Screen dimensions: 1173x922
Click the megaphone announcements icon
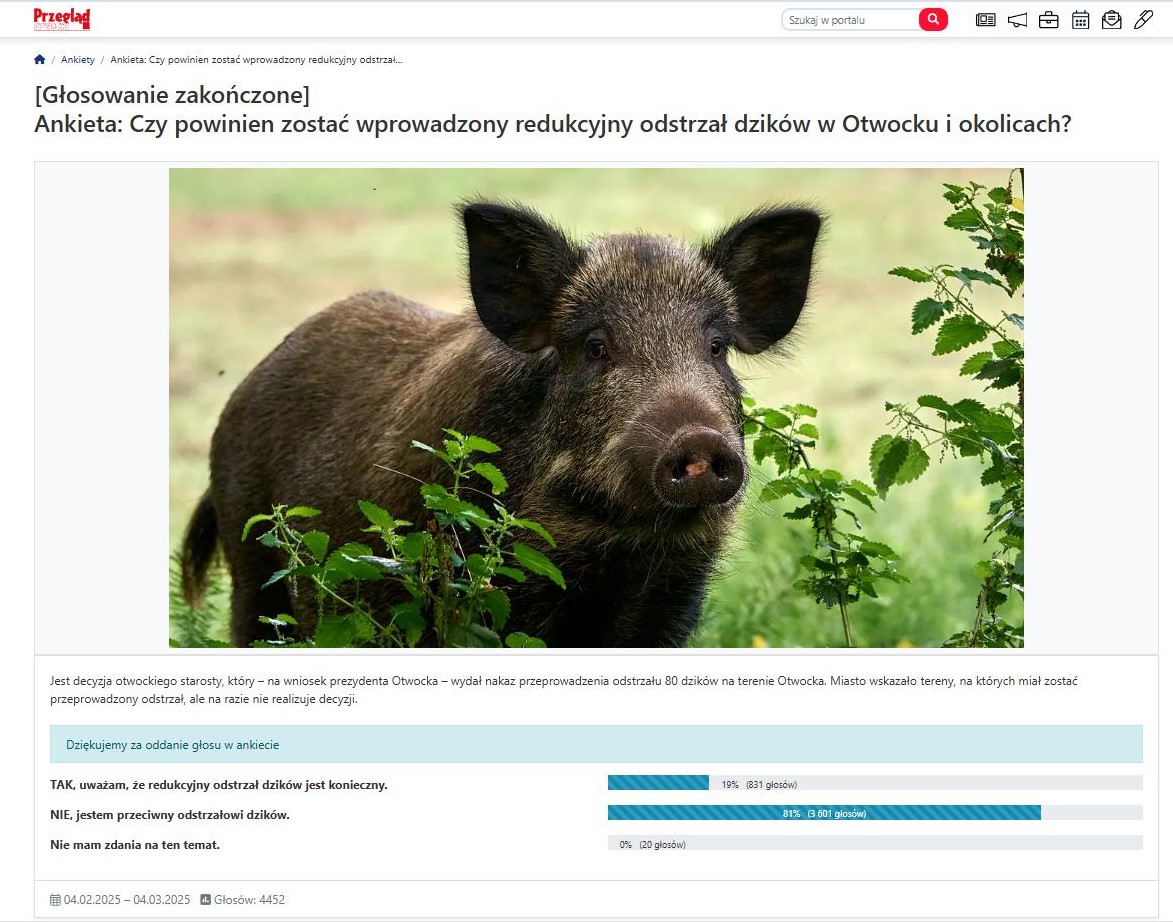(1017, 20)
